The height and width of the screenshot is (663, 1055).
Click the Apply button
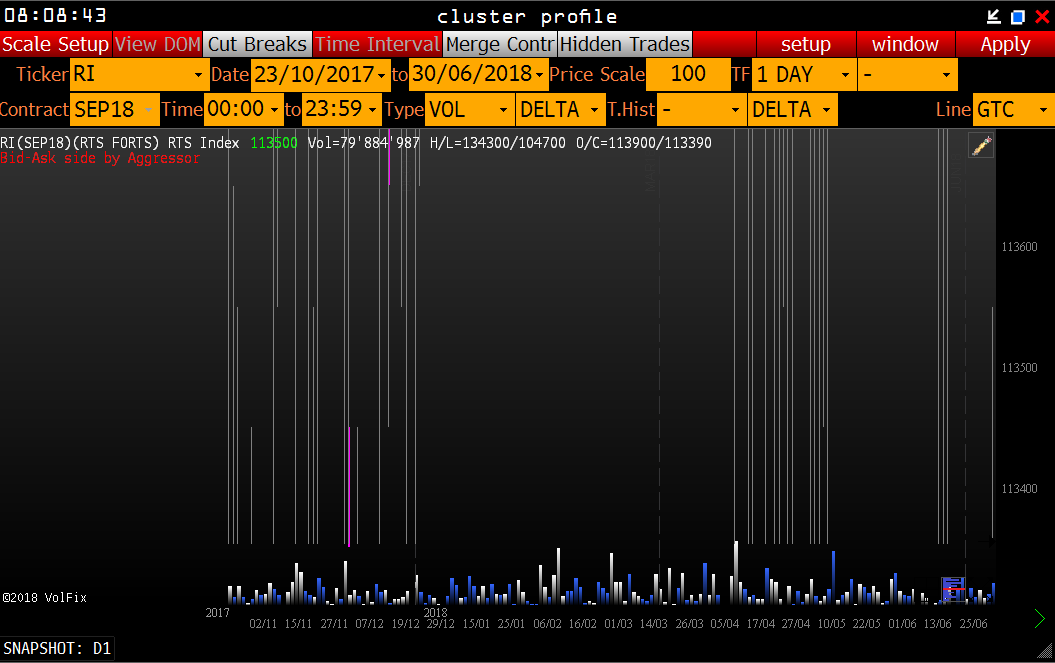[1005, 44]
